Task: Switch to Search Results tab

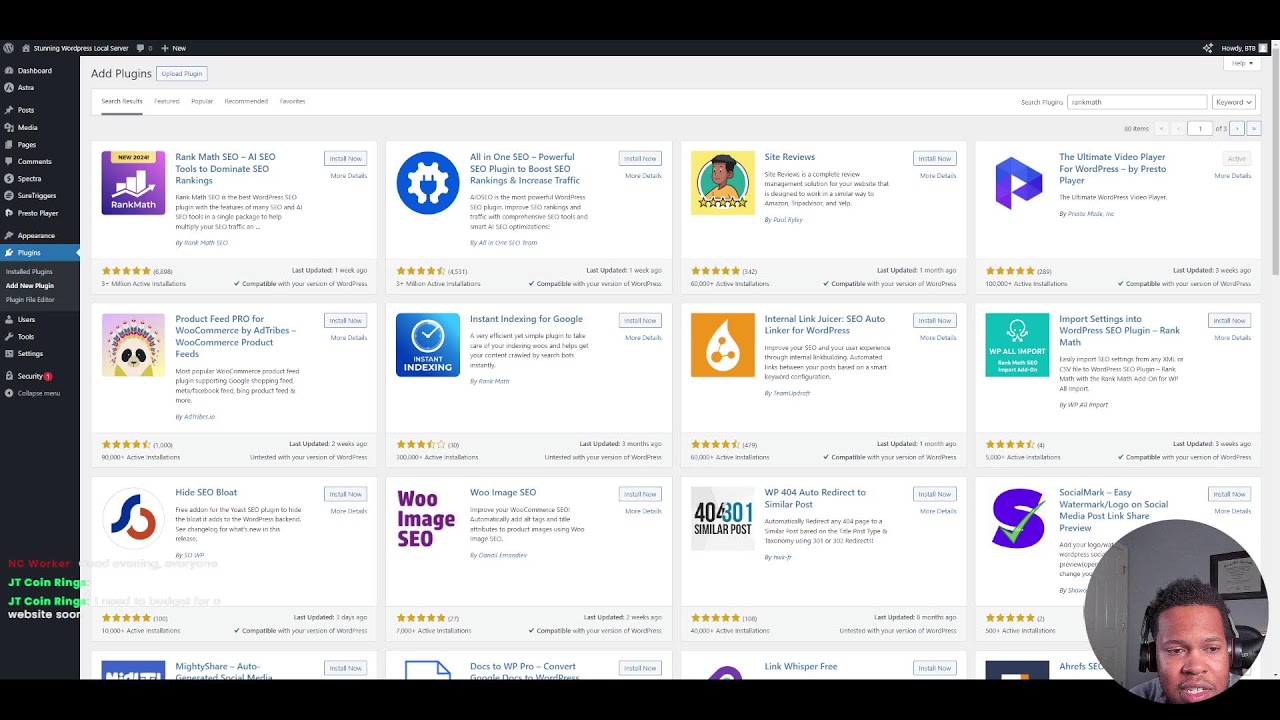Action: click(122, 101)
